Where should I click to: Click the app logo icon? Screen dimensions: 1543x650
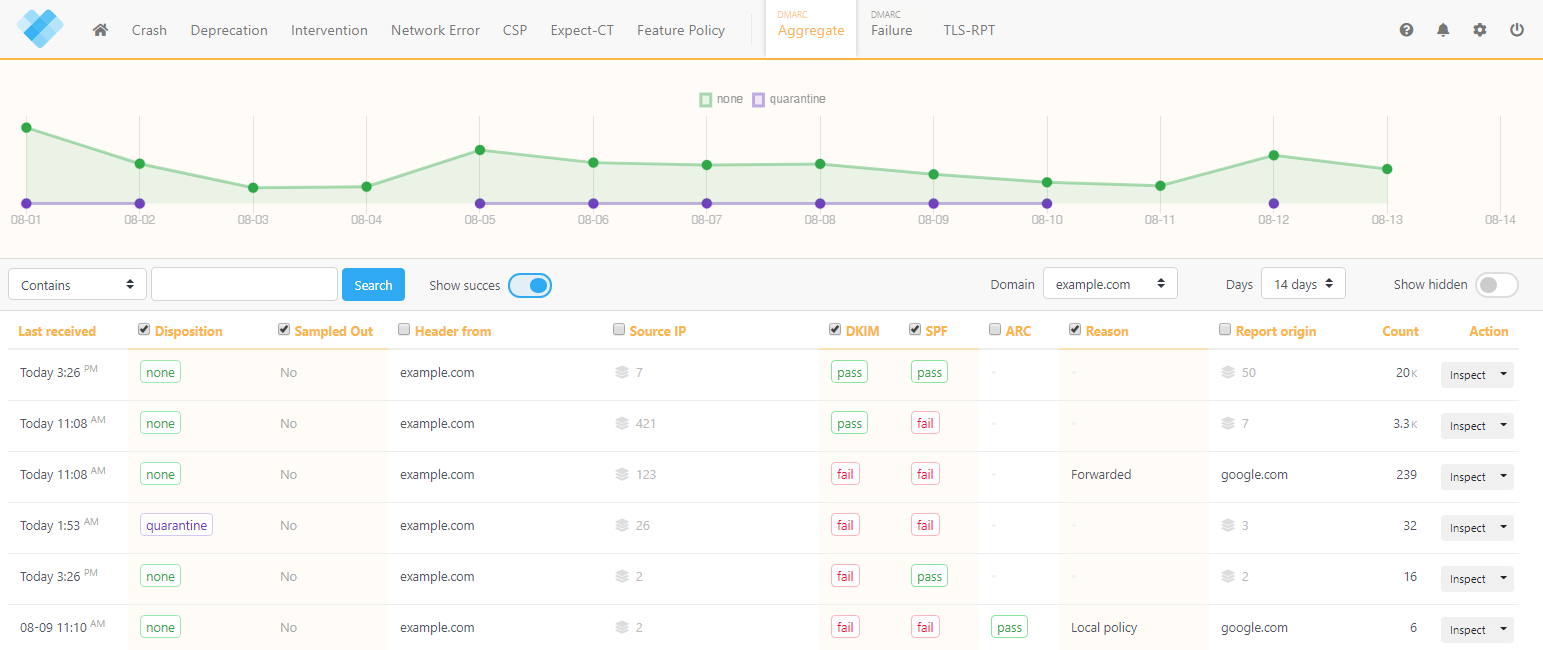tap(40, 29)
